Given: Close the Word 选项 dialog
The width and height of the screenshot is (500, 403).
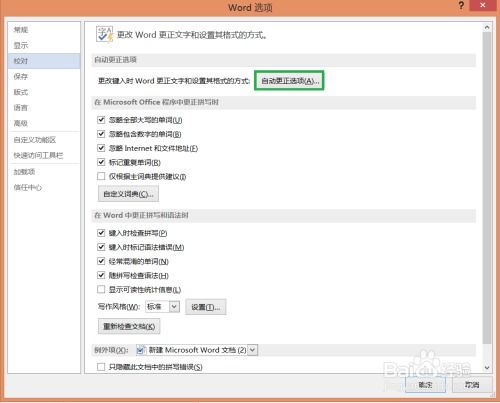Looking at the screenshot, I should tap(482, 6).
